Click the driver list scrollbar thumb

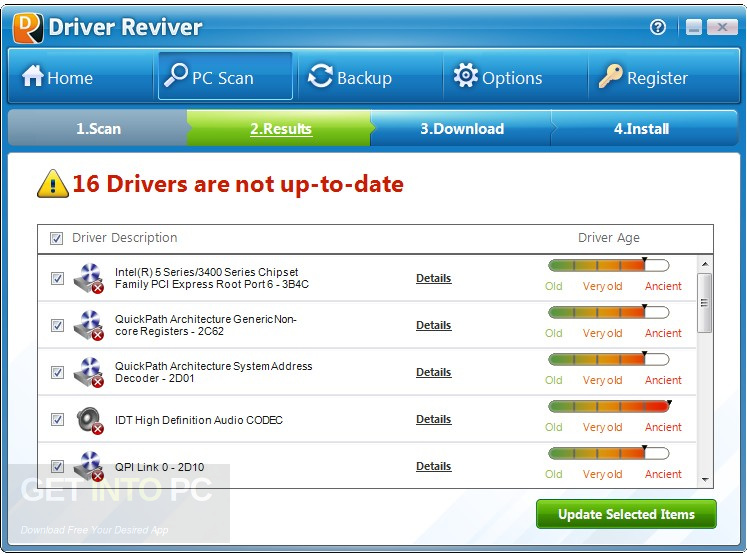(x=705, y=303)
